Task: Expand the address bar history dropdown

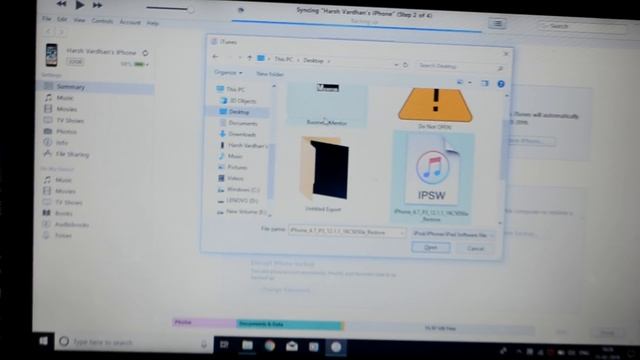Action: pos(396,64)
